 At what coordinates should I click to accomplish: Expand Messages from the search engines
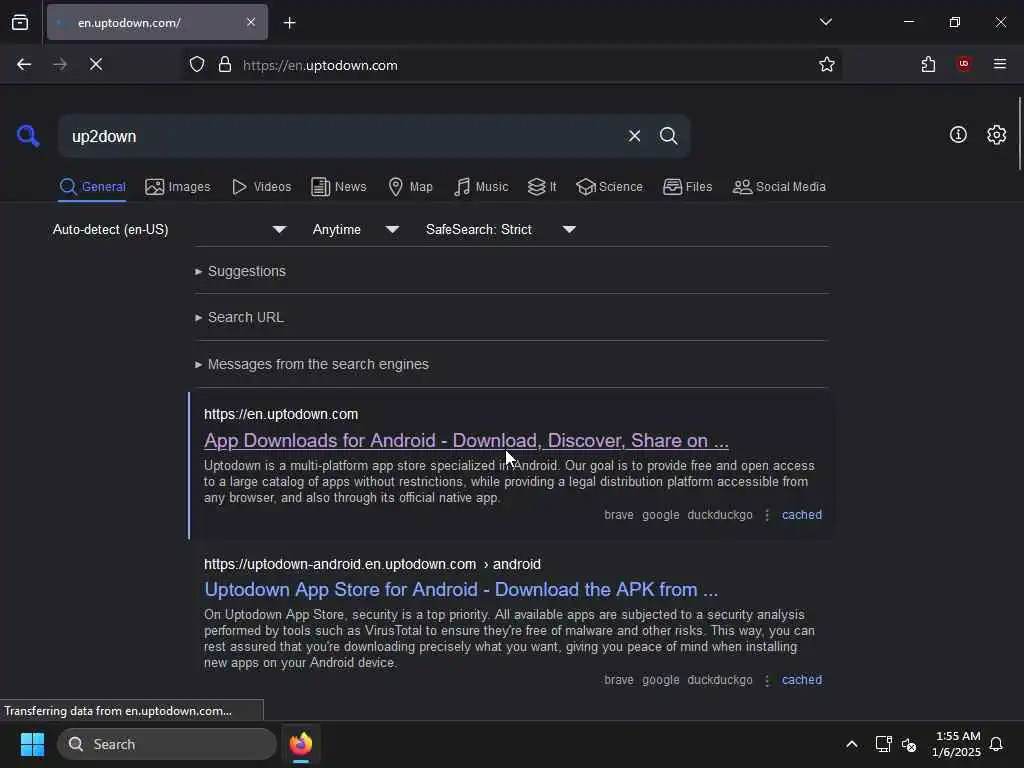[312, 364]
